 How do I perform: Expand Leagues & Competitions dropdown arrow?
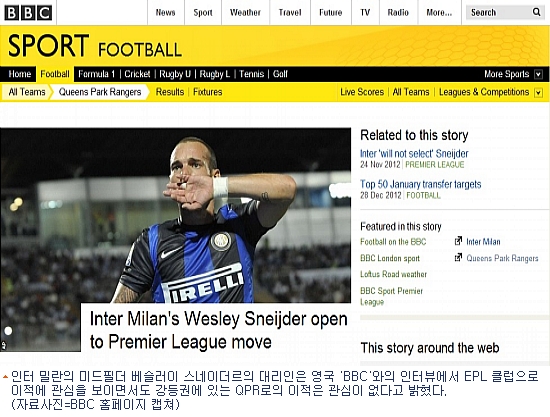point(538,92)
